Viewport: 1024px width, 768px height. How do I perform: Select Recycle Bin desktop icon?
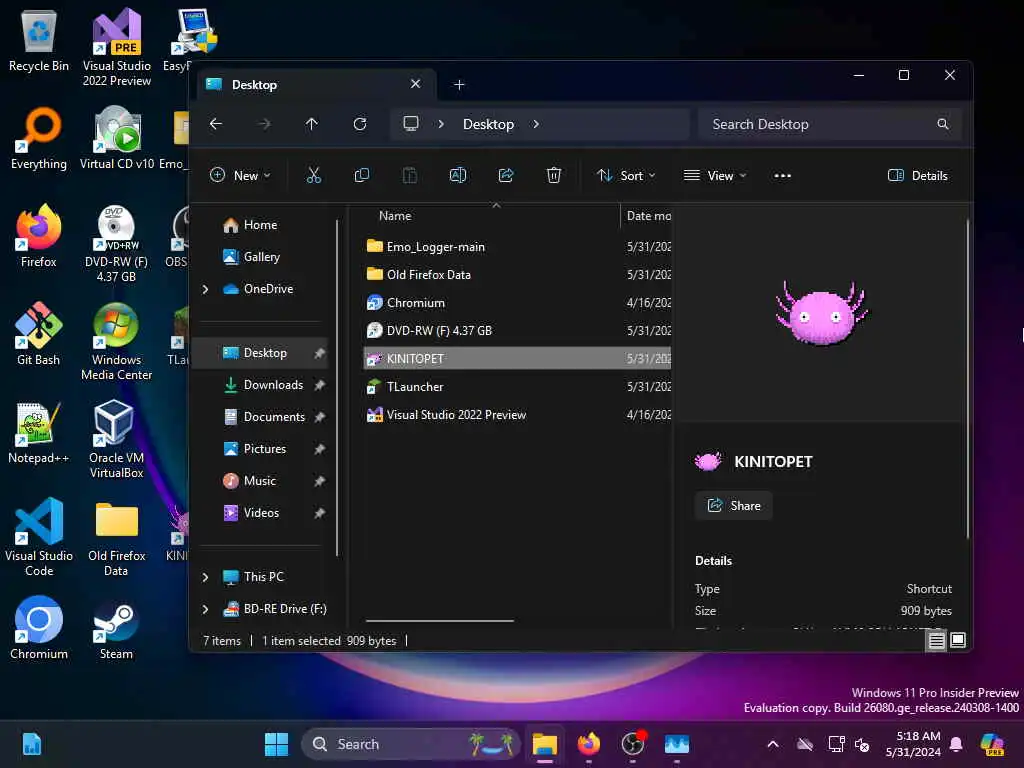point(39,40)
